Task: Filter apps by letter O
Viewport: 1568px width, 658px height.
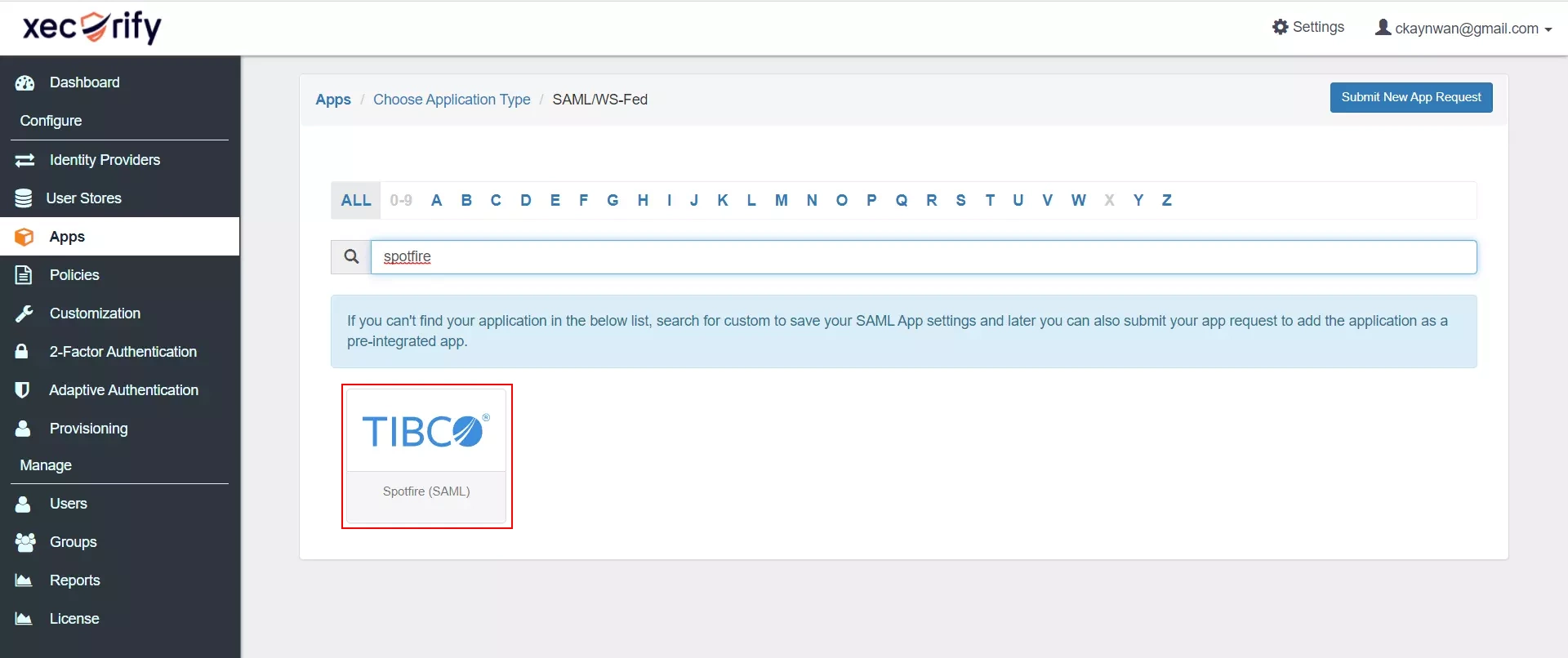Action: click(842, 201)
